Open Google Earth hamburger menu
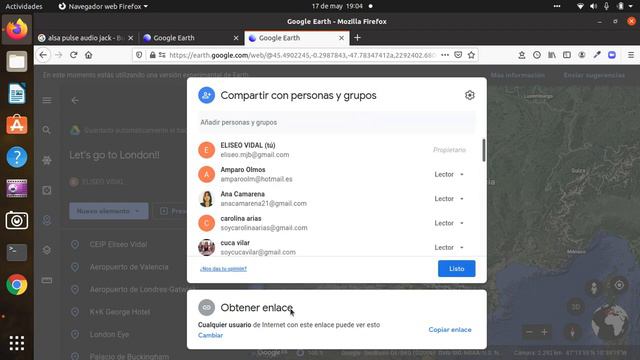The image size is (640, 360). 47,100
